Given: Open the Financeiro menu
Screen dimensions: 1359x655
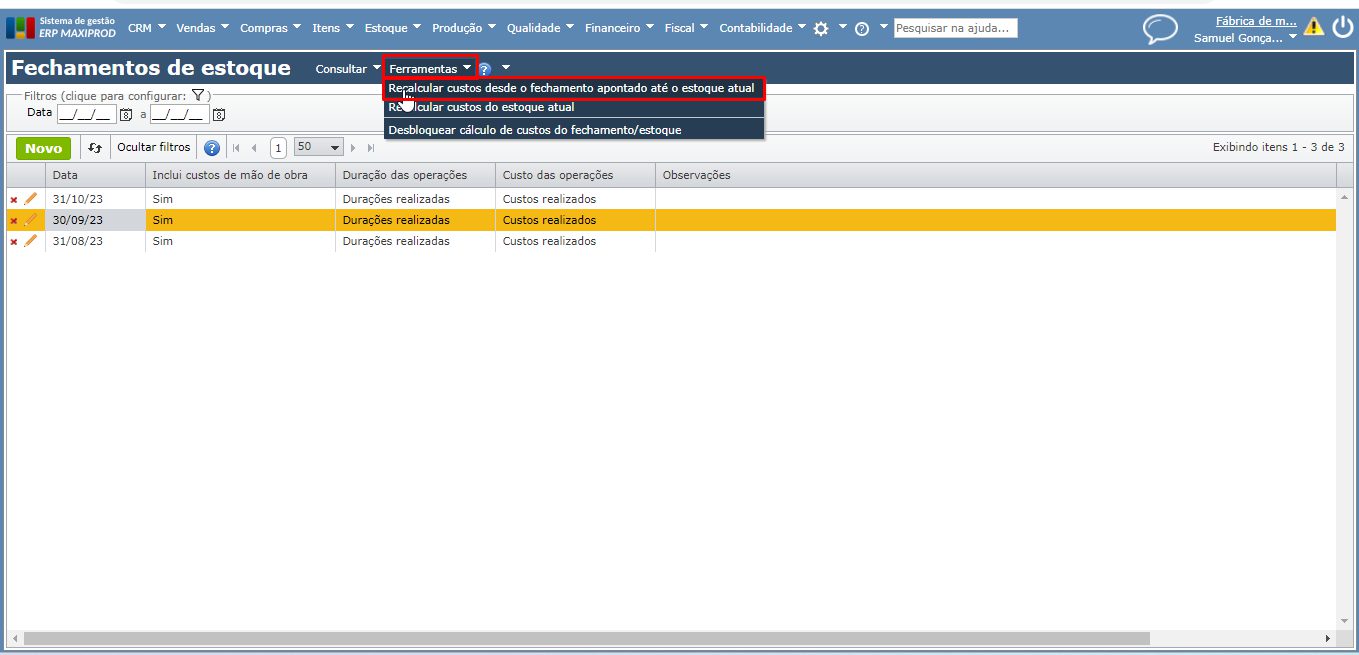Looking at the screenshot, I should (x=619, y=28).
